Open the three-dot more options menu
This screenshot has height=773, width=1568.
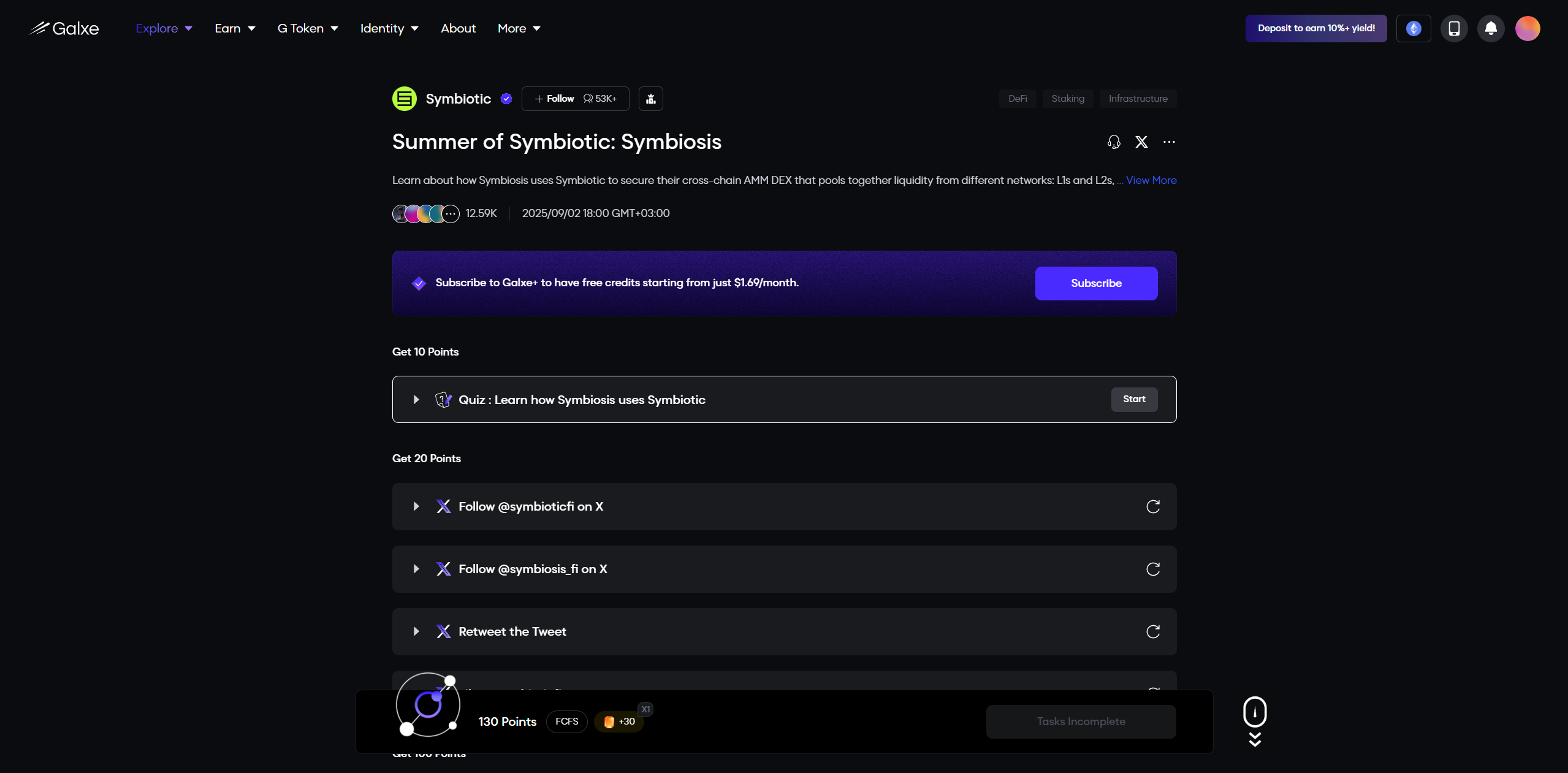pos(1169,142)
